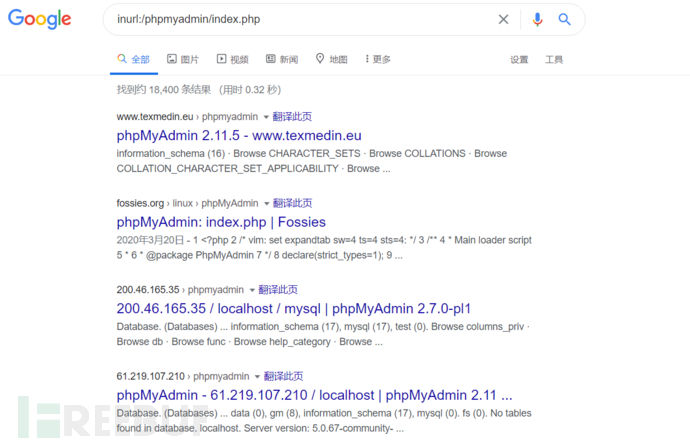Click the 61.219.107.210 › phpmyadmin breadcrumb

point(183,376)
